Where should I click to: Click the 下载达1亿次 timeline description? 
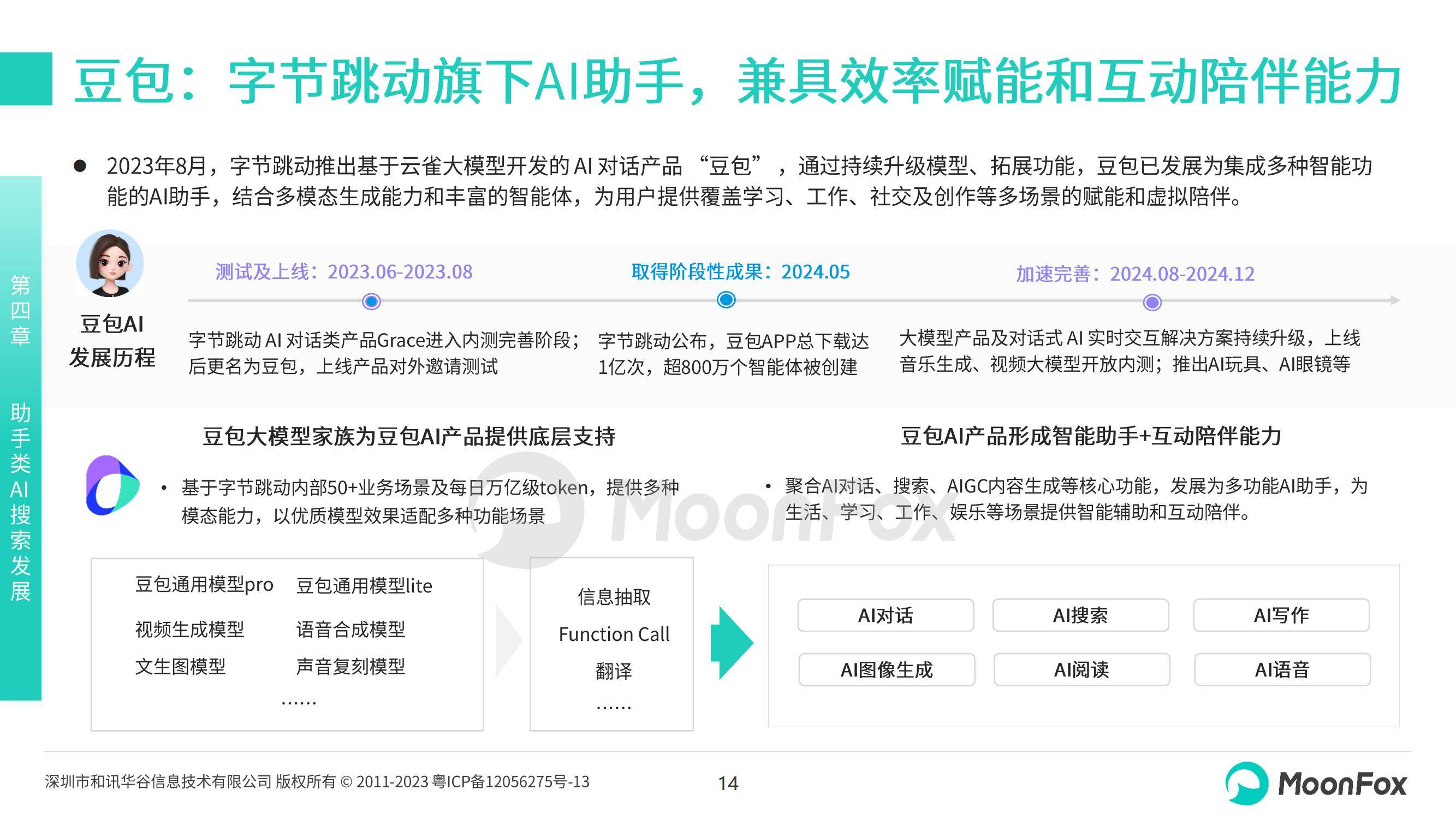click(734, 354)
